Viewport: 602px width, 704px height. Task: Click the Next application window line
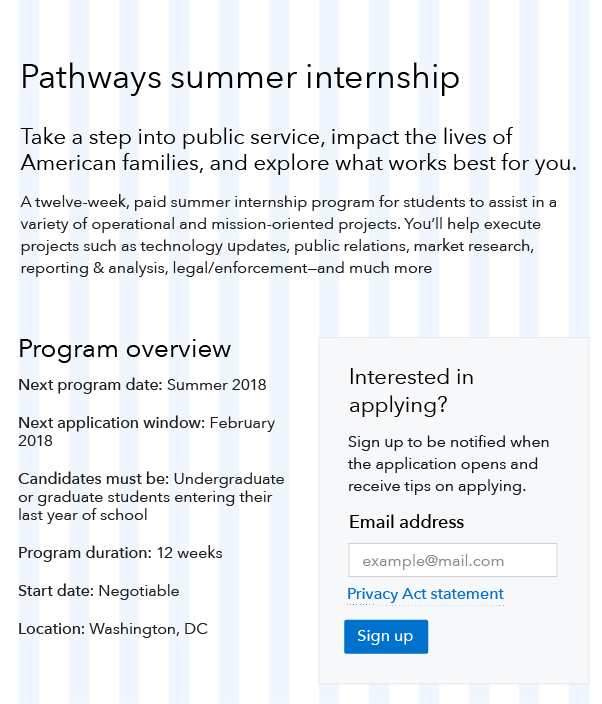[147, 431]
